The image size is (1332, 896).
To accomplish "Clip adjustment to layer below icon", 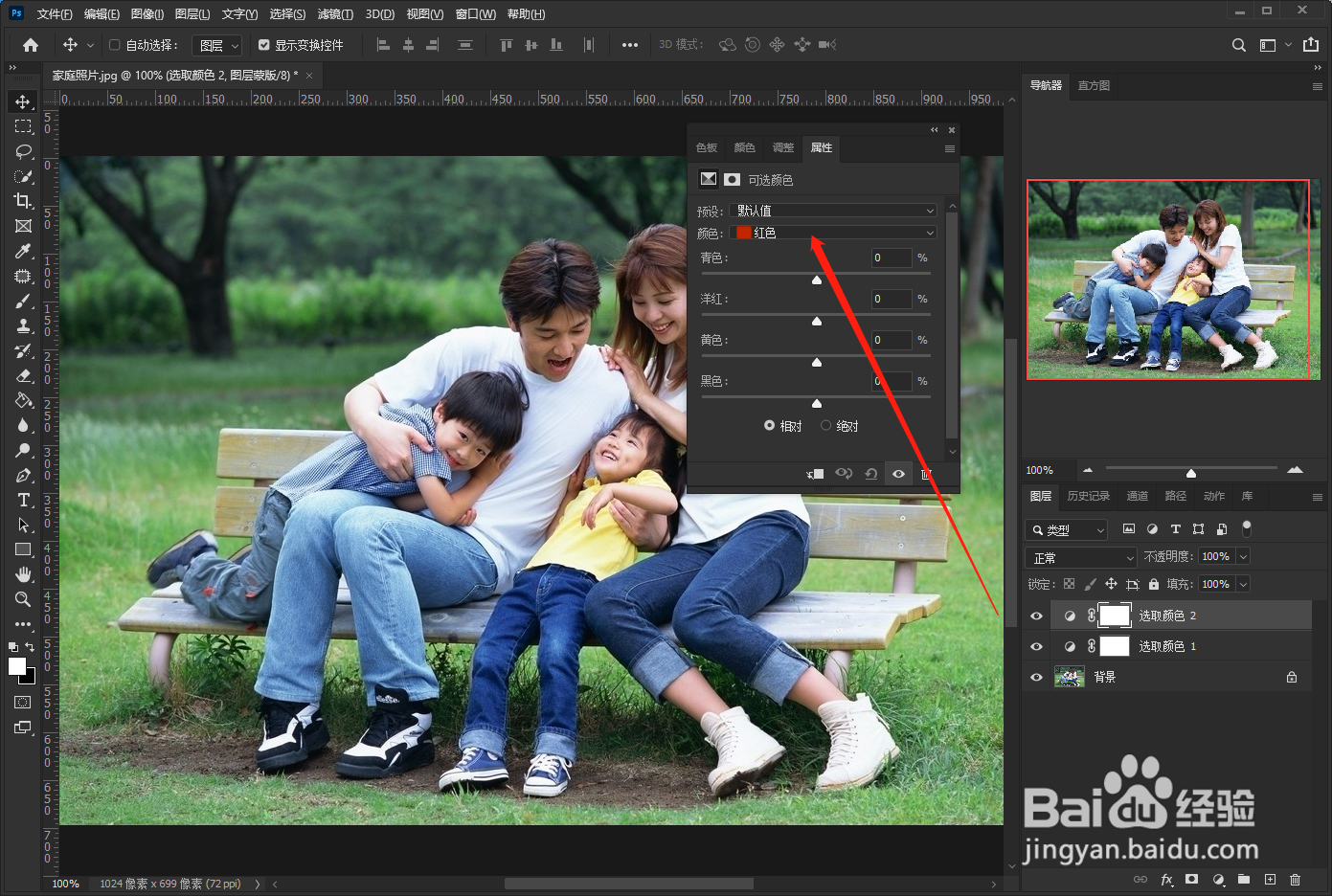I will [815, 474].
